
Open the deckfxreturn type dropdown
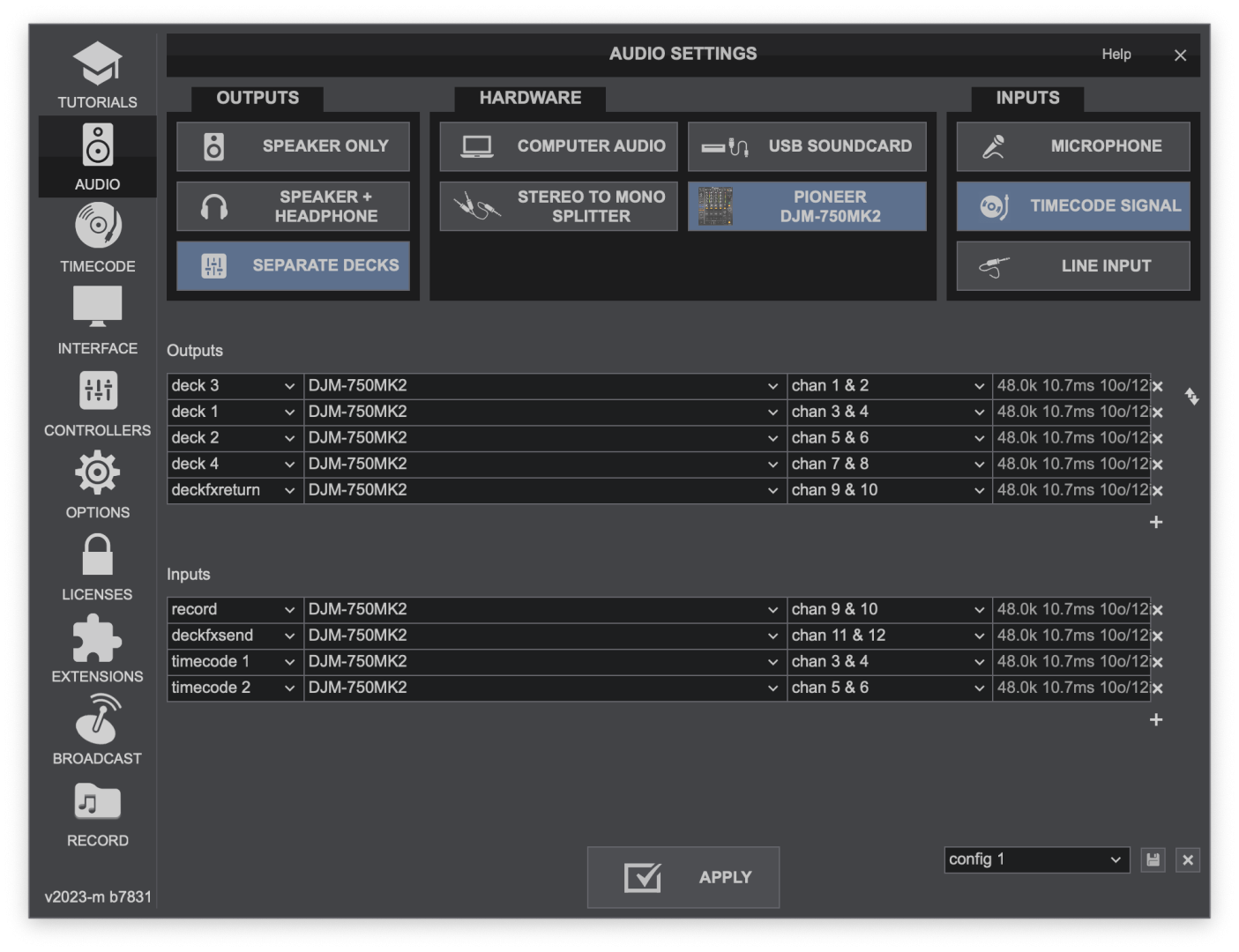pos(235,490)
